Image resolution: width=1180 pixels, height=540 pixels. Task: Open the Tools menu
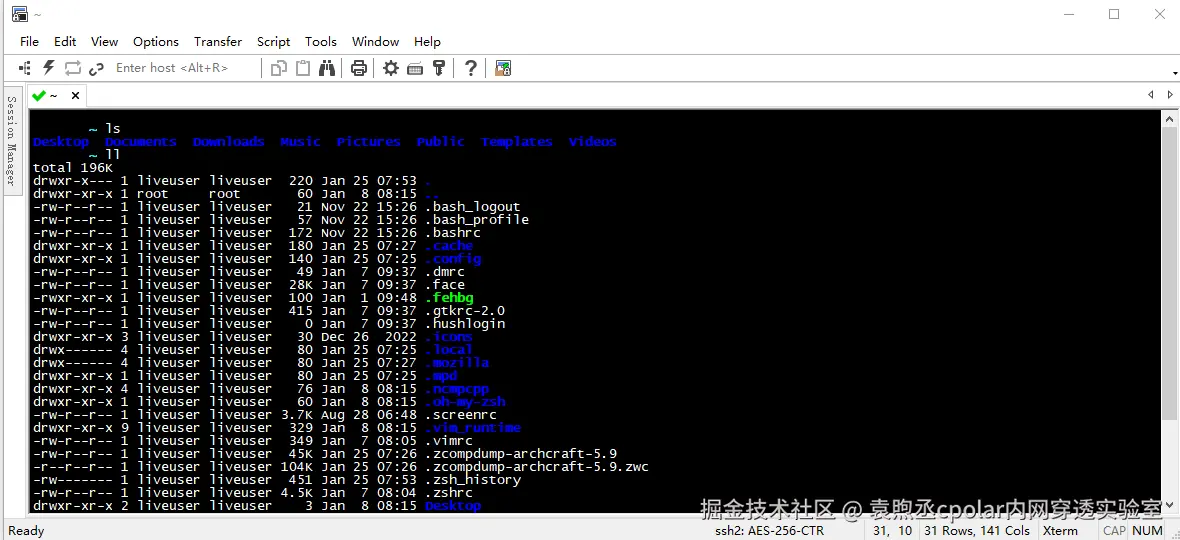coord(321,42)
